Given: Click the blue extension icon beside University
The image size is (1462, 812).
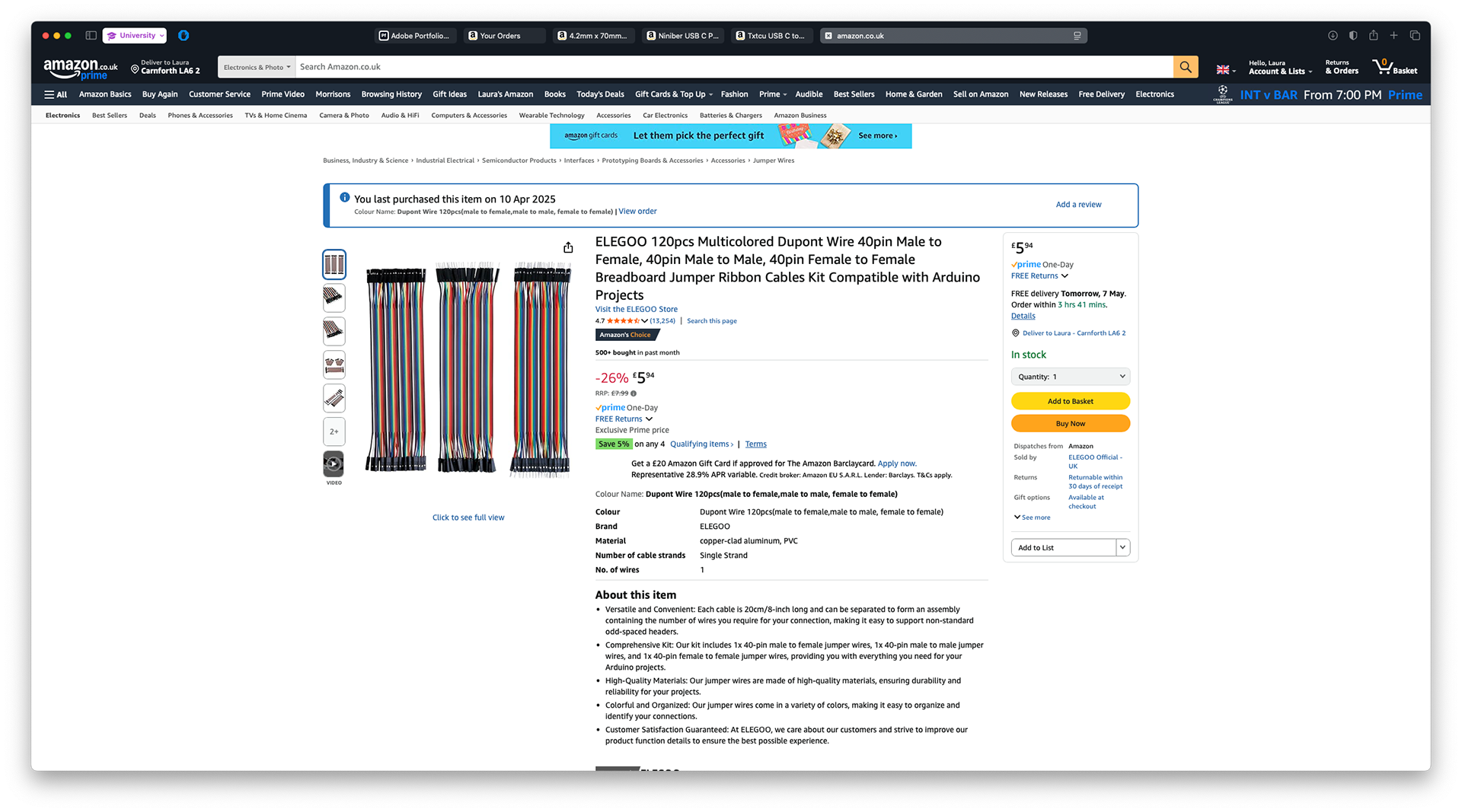Looking at the screenshot, I should [184, 36].
